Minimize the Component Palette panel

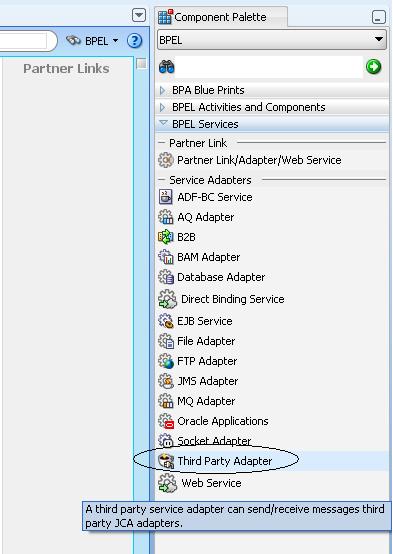tap(379, 17)
